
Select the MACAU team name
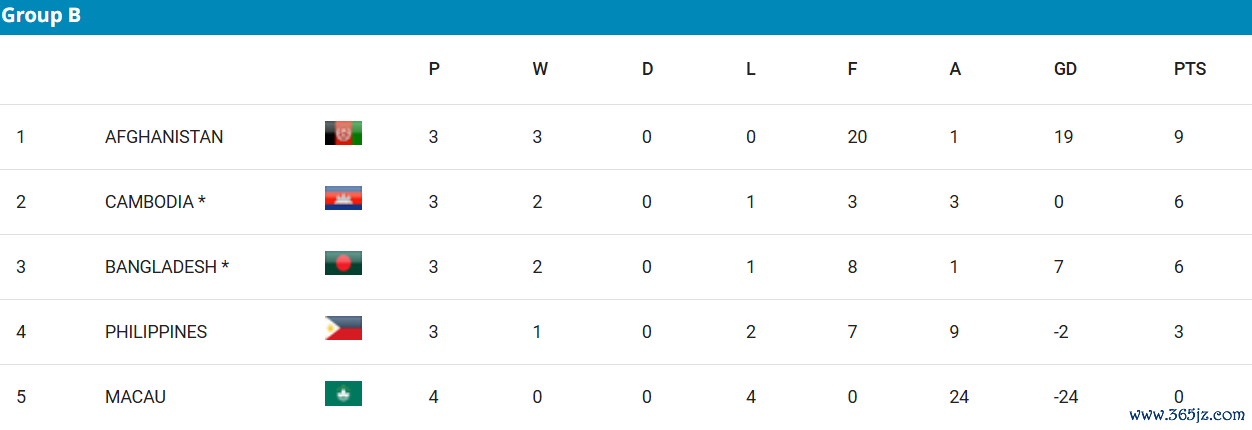[x=135, y=397]
